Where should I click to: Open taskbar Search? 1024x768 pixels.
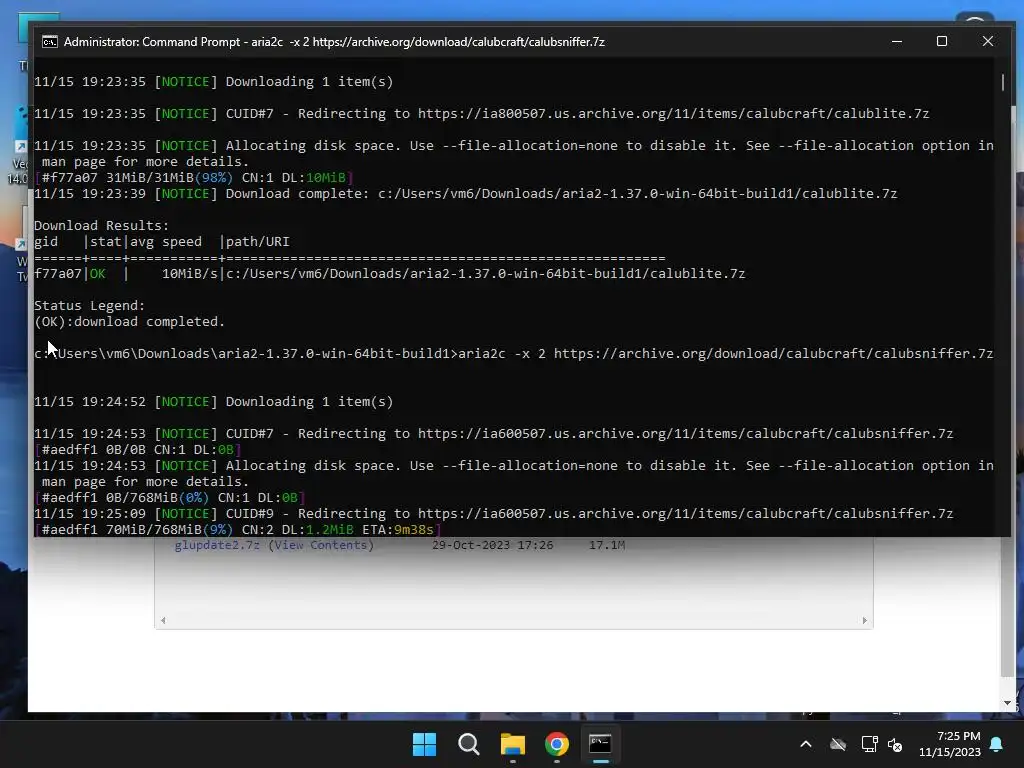[x=468, y=744]
